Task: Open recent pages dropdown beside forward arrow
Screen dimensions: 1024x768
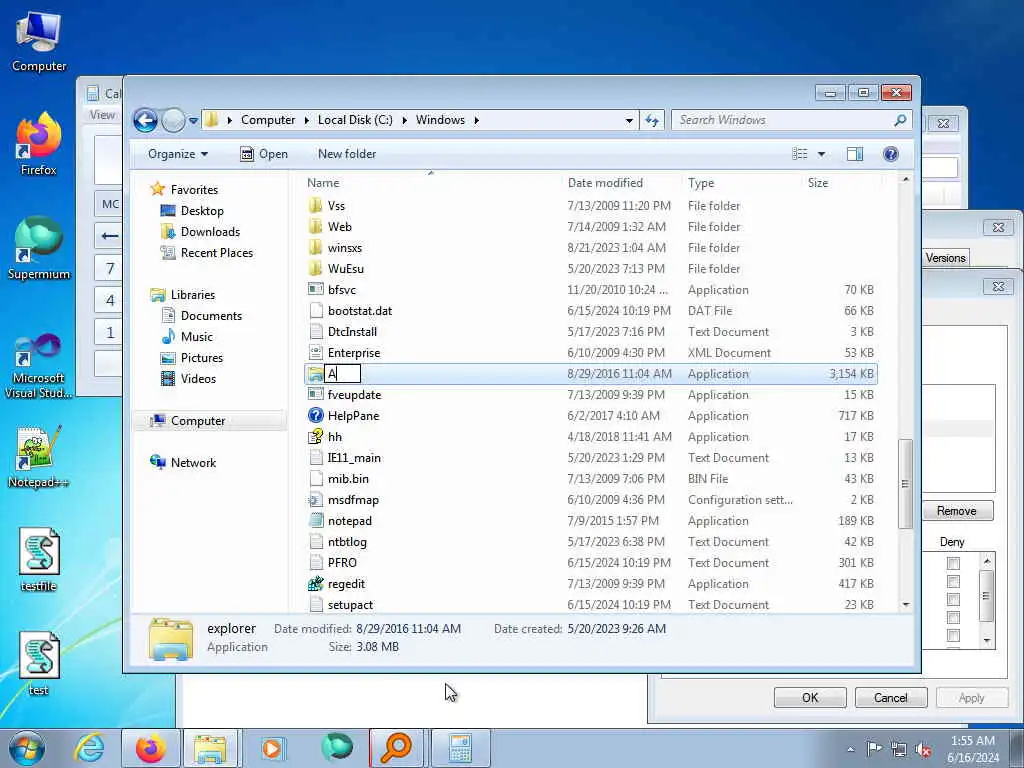Action: pyautogui.click(x=193, y=121)
